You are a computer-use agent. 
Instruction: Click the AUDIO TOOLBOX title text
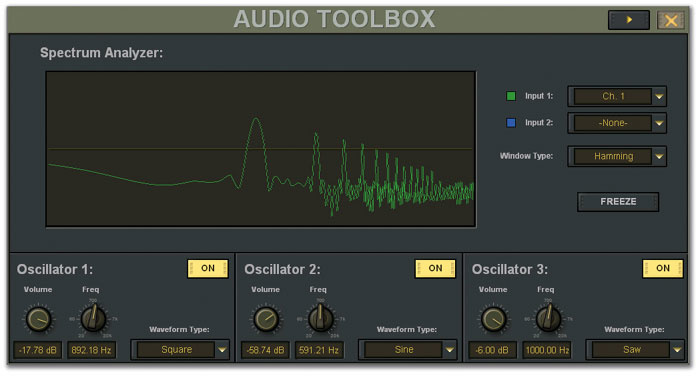tap(334, 19)
